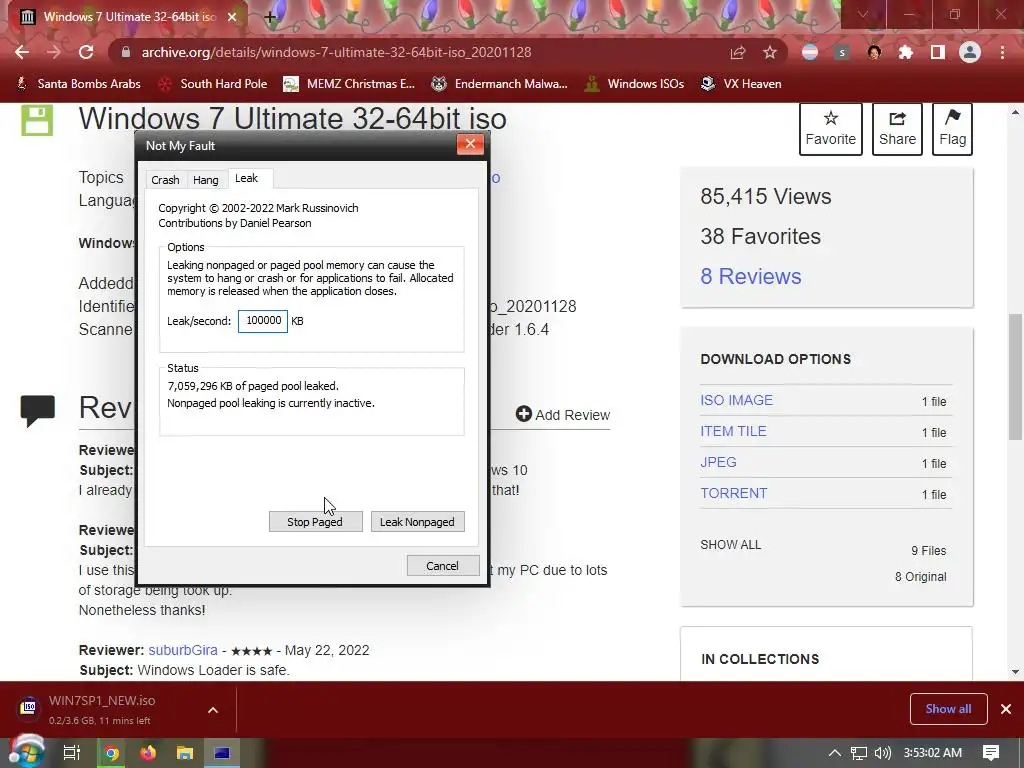Click the Leak Nonpaged button

pos(417,522)
